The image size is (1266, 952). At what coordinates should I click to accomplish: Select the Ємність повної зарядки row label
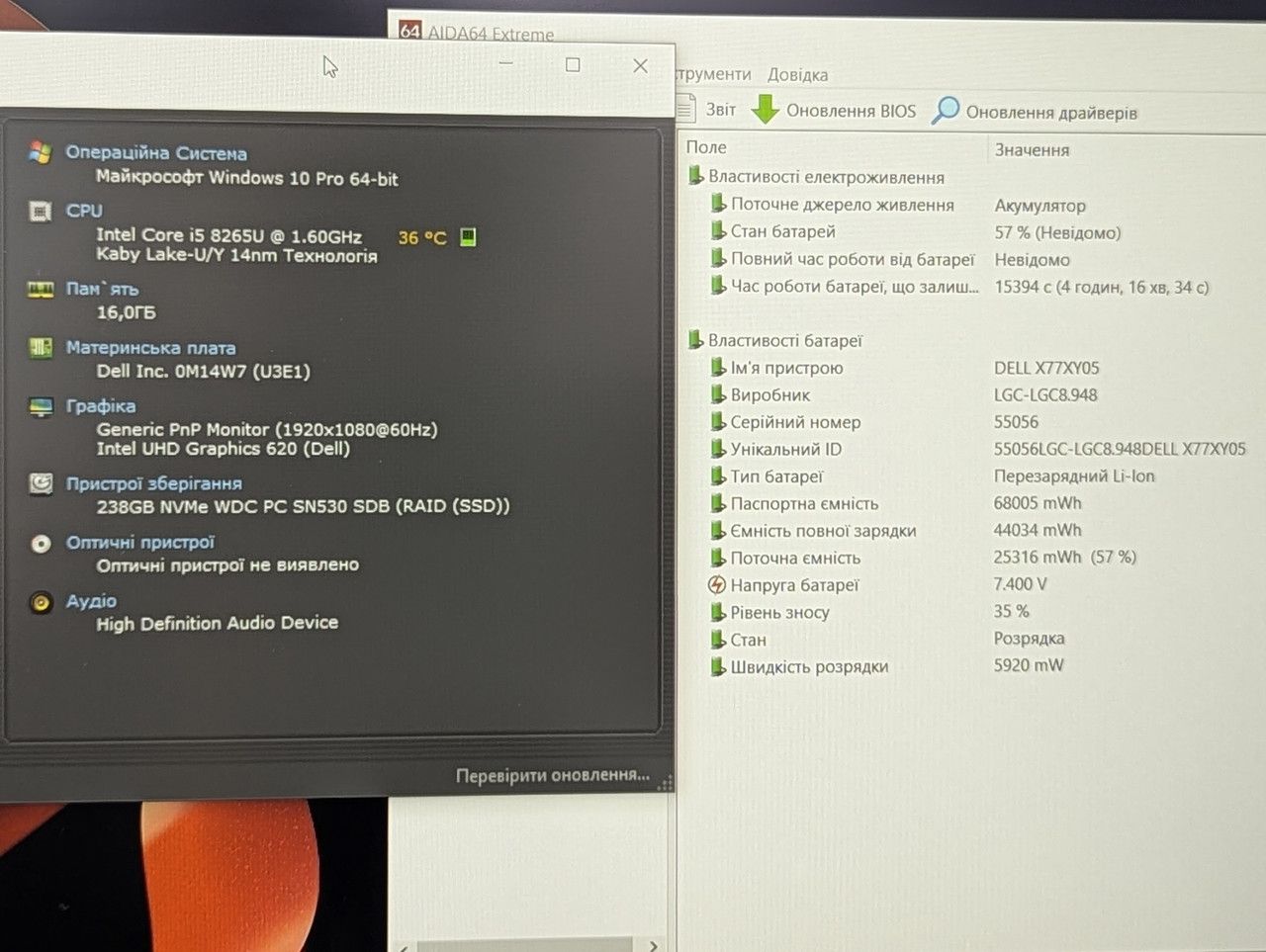coord(823,531)
